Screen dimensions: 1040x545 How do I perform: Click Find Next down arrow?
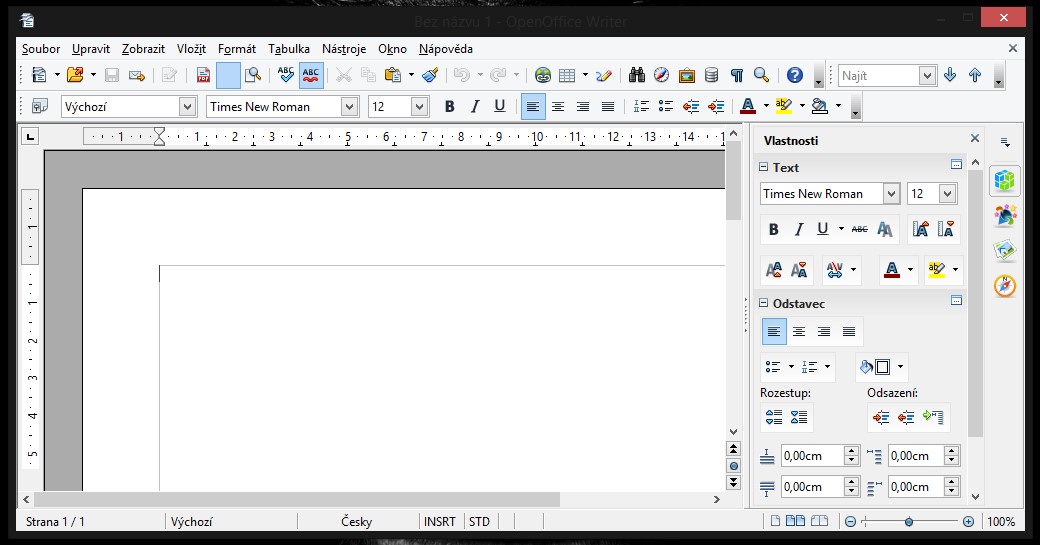(x=950, y=76)
